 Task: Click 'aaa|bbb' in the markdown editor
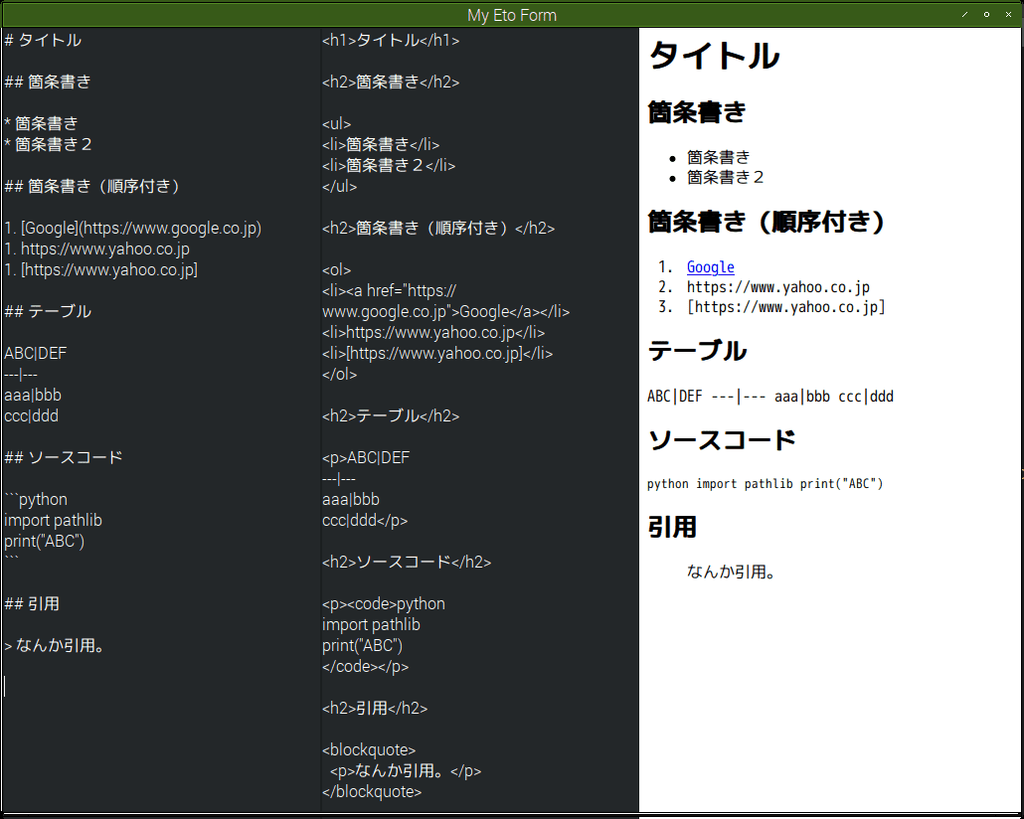point(33,396)
